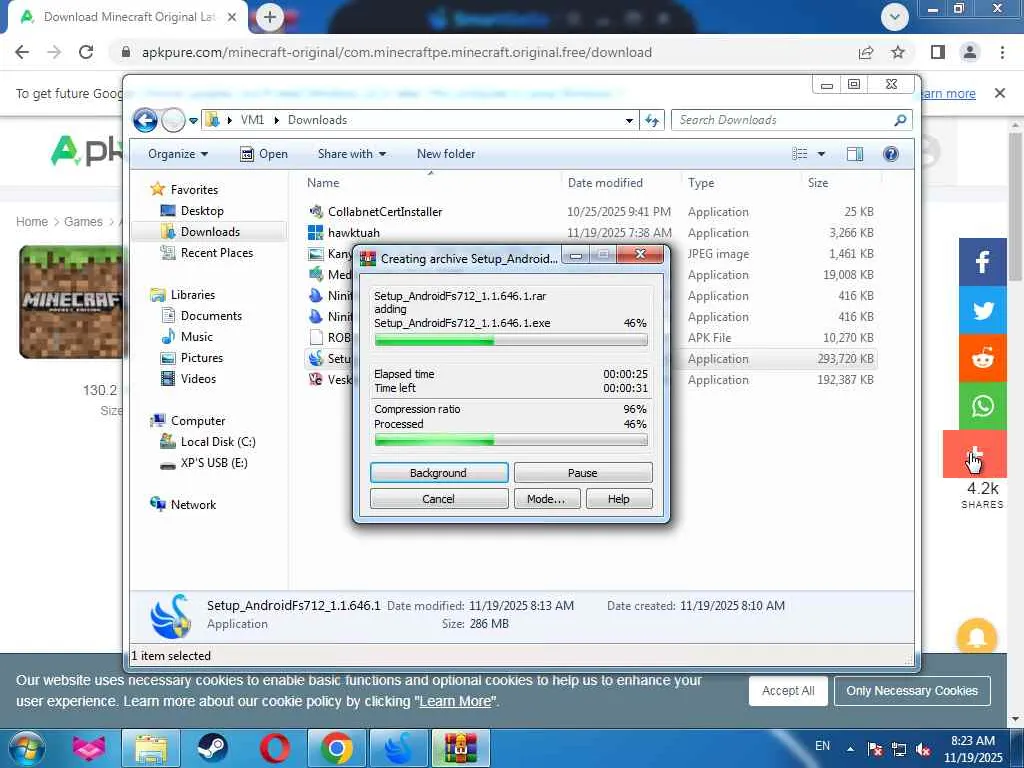
Task: Open XP'S USB (E:) drive
Action: tap(214, 463)
